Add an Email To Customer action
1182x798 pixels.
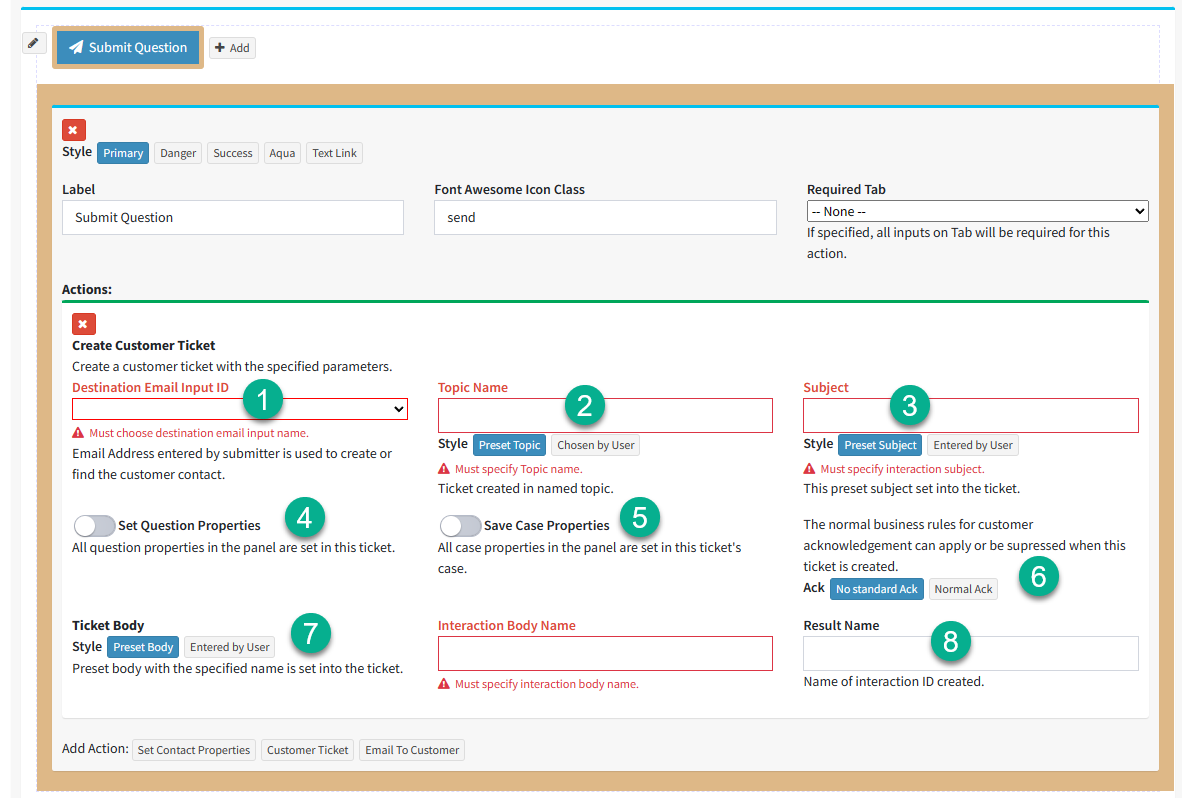tap(412, 751)
